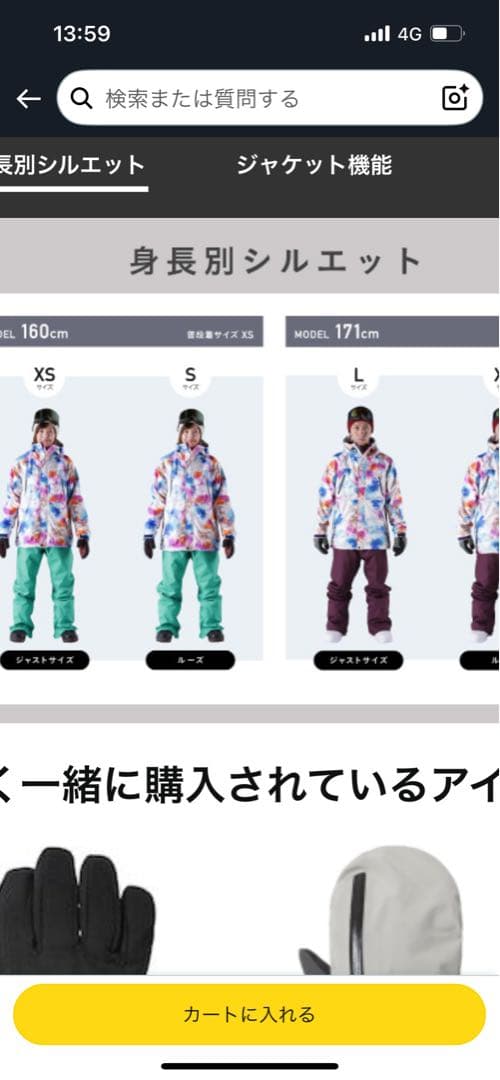The width and height of the screenshot is (500, 1080).
Task: Tap the 171cm model L photo
Action: point(360,525)
